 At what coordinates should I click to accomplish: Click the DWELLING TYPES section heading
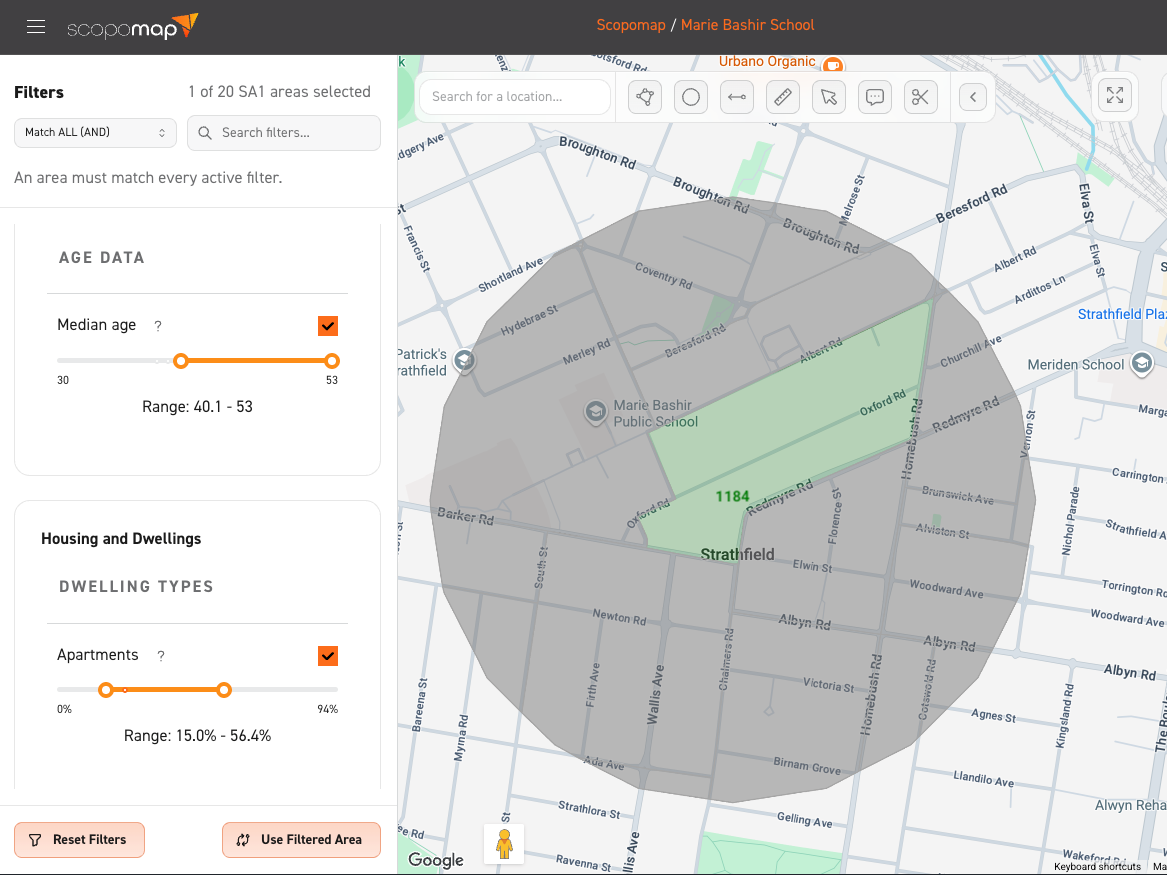136,587
